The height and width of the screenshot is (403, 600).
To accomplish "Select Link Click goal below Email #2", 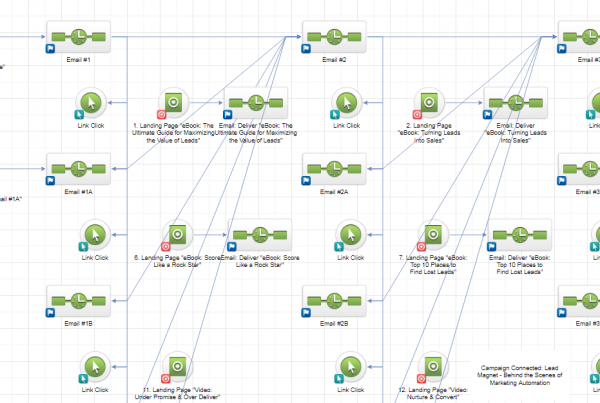I will (347, 102).
